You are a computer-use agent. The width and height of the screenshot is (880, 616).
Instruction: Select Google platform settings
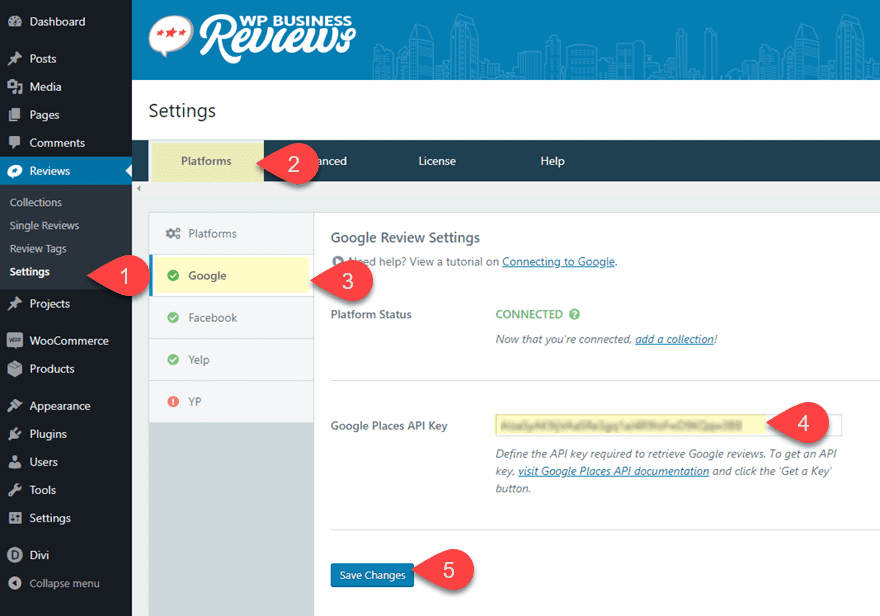(x=231, y=275)
